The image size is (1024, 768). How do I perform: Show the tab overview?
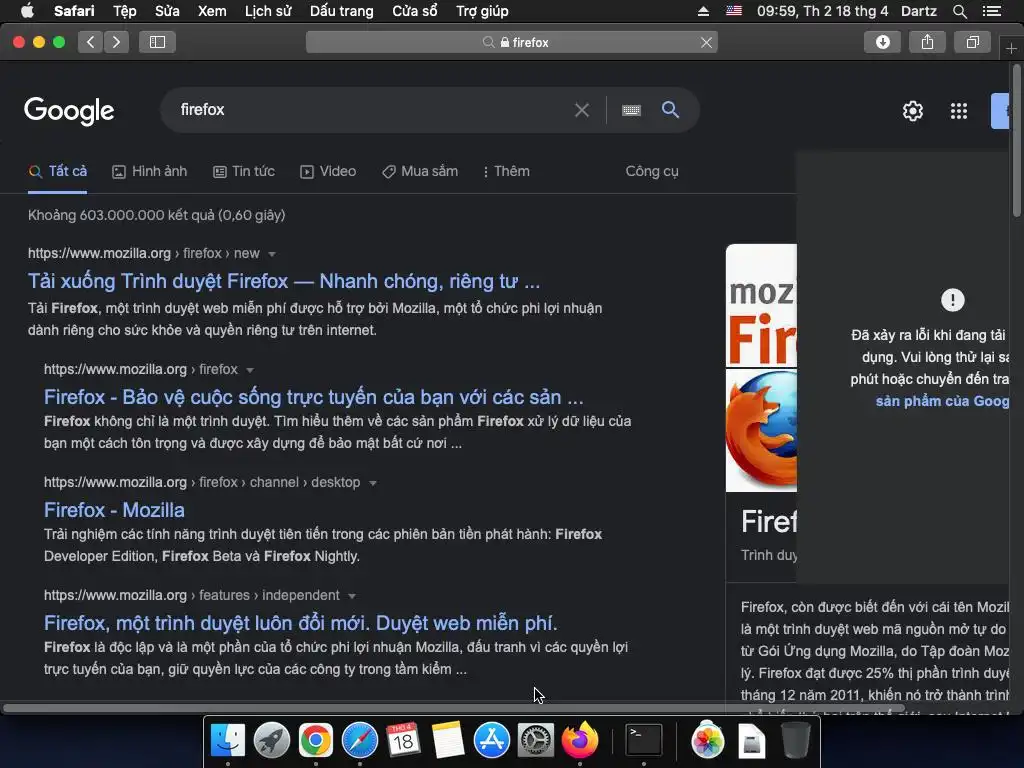(x=972, y=42)
